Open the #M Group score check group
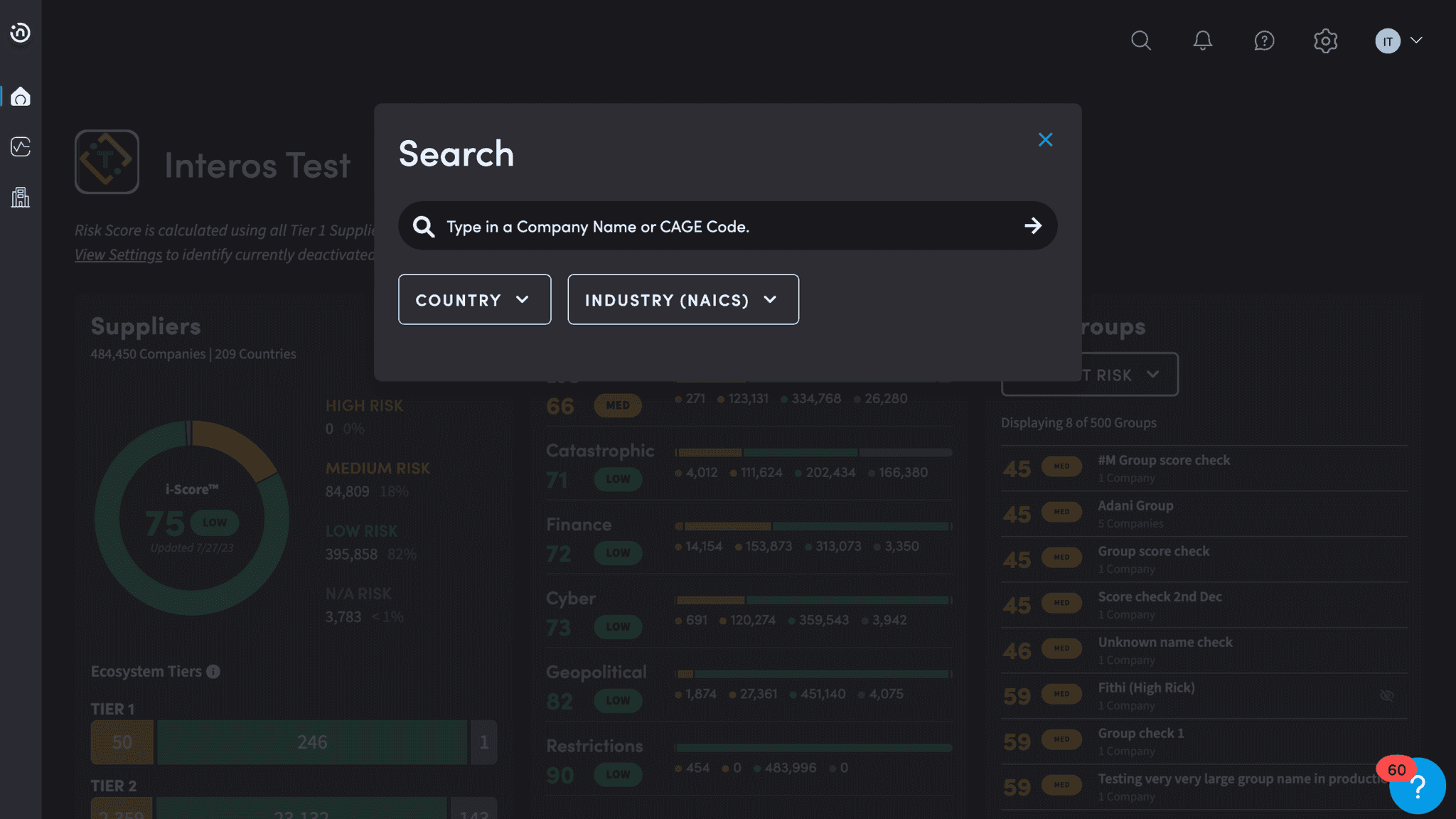The height and width of the screenshot is (819, 1456). [x=1204, y=468]
